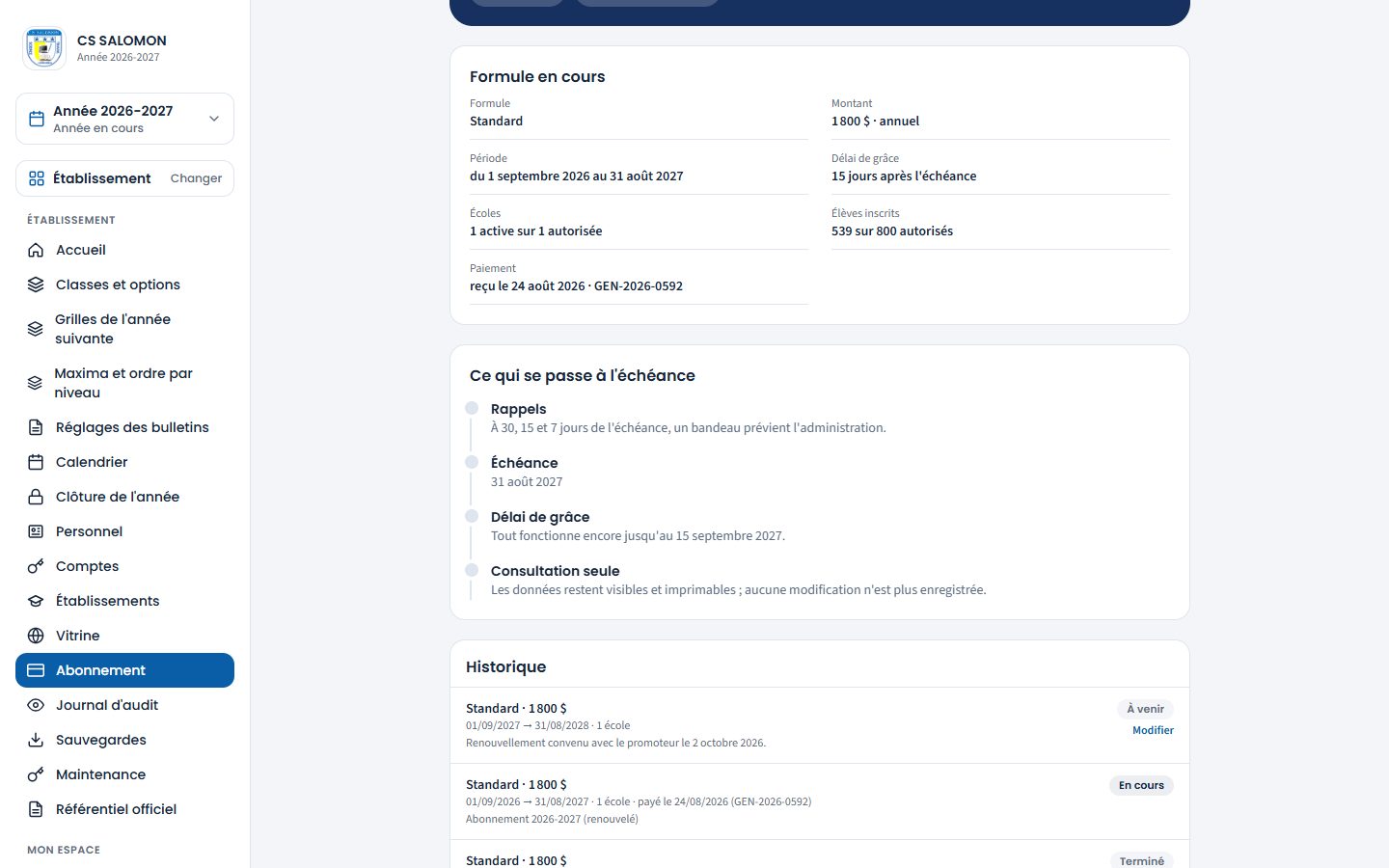
Task: Click the Clôture de l'année lock icon
Action: pyautogui.click(x=36, y=497)
